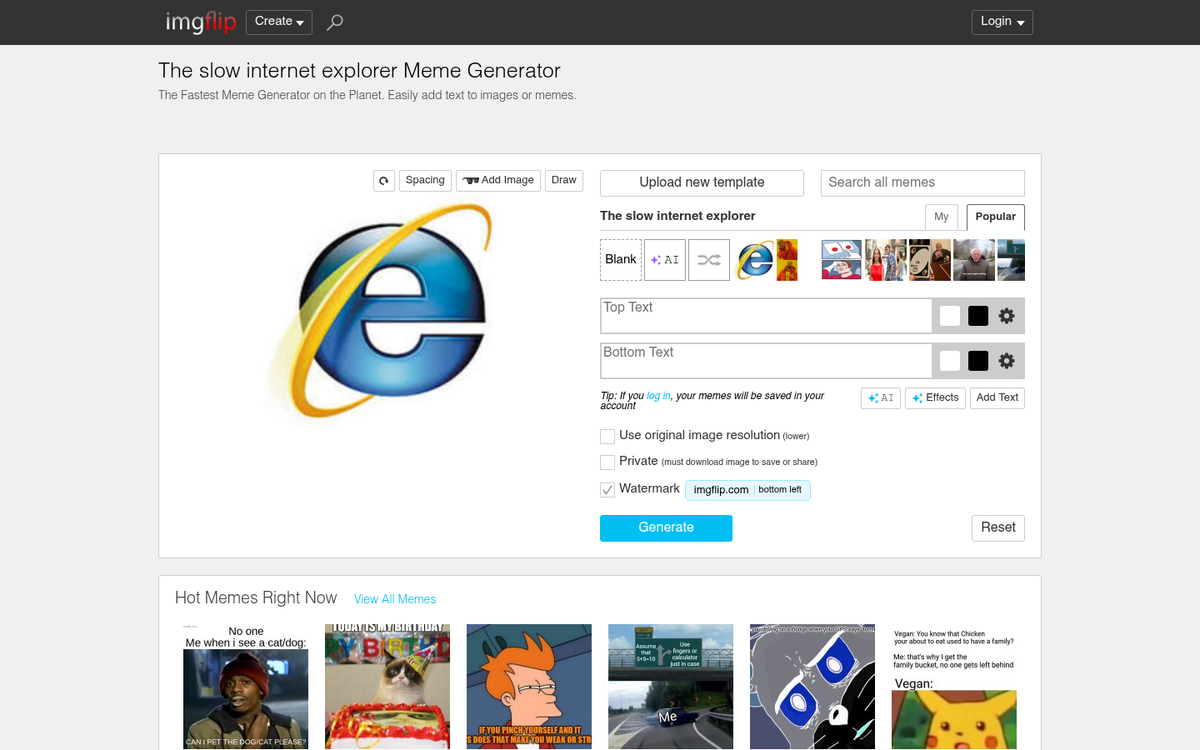
Task: Select the random shuffle template icon
Action: point(709,260)
